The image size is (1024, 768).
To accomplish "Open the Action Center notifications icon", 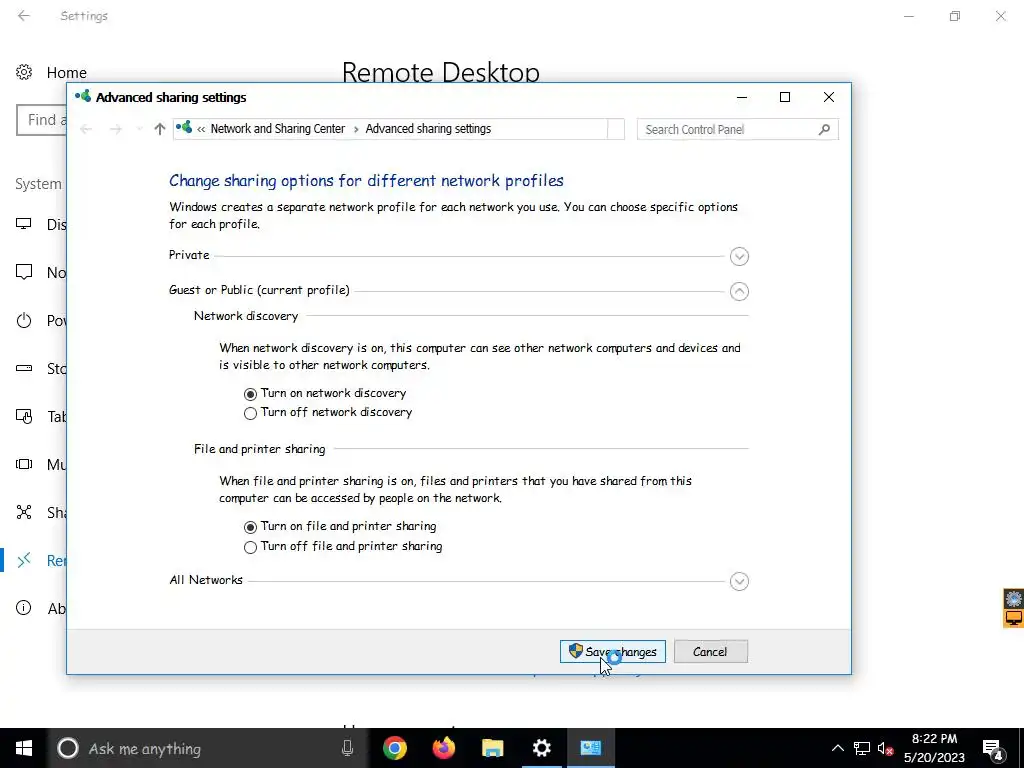I will click(992, 749).
